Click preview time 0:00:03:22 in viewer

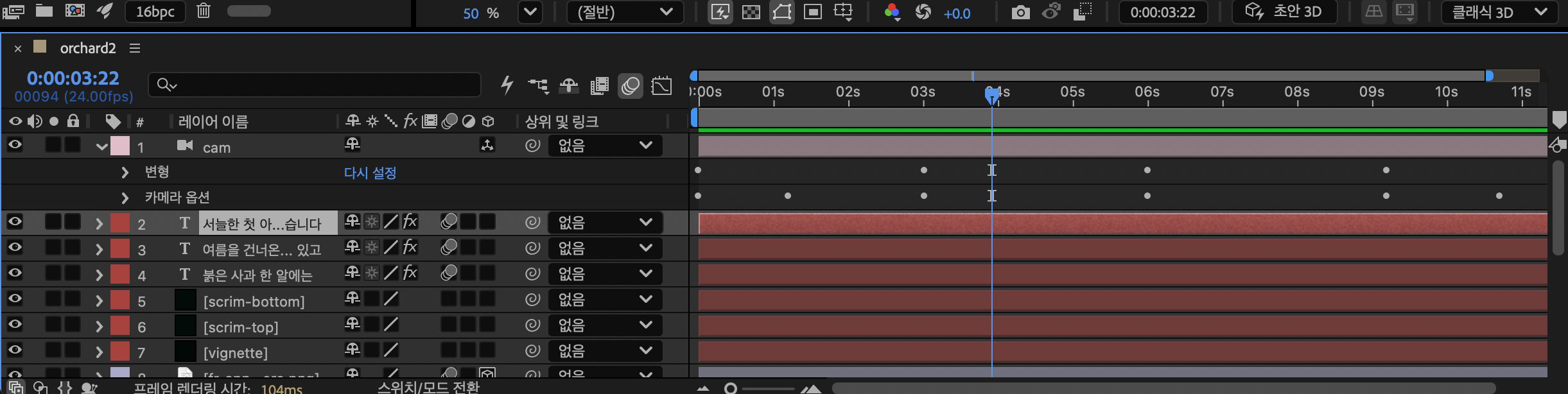[x=1163, y=12]
